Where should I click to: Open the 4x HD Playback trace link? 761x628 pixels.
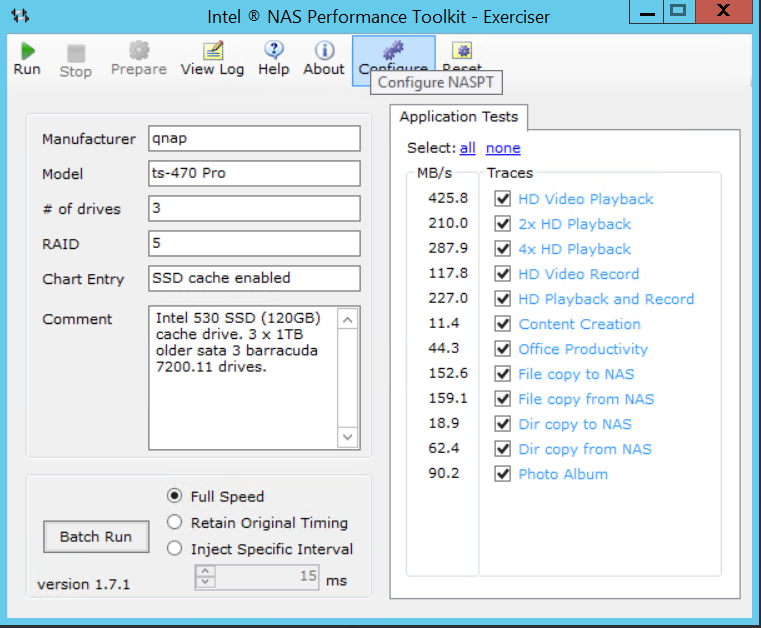coord(575,249)
